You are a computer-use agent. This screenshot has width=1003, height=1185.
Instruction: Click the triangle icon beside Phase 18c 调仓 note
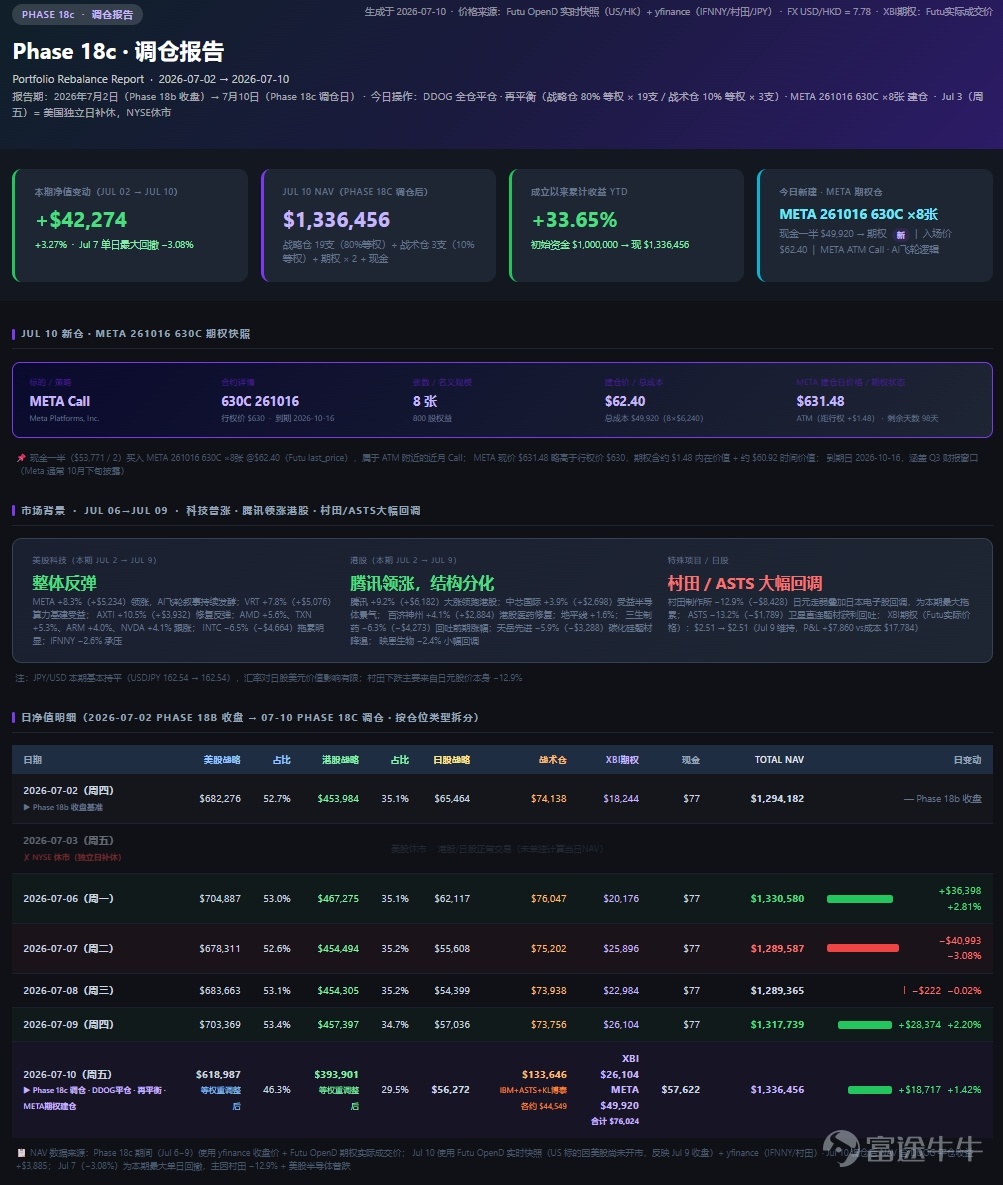[x=26, y=1090]
